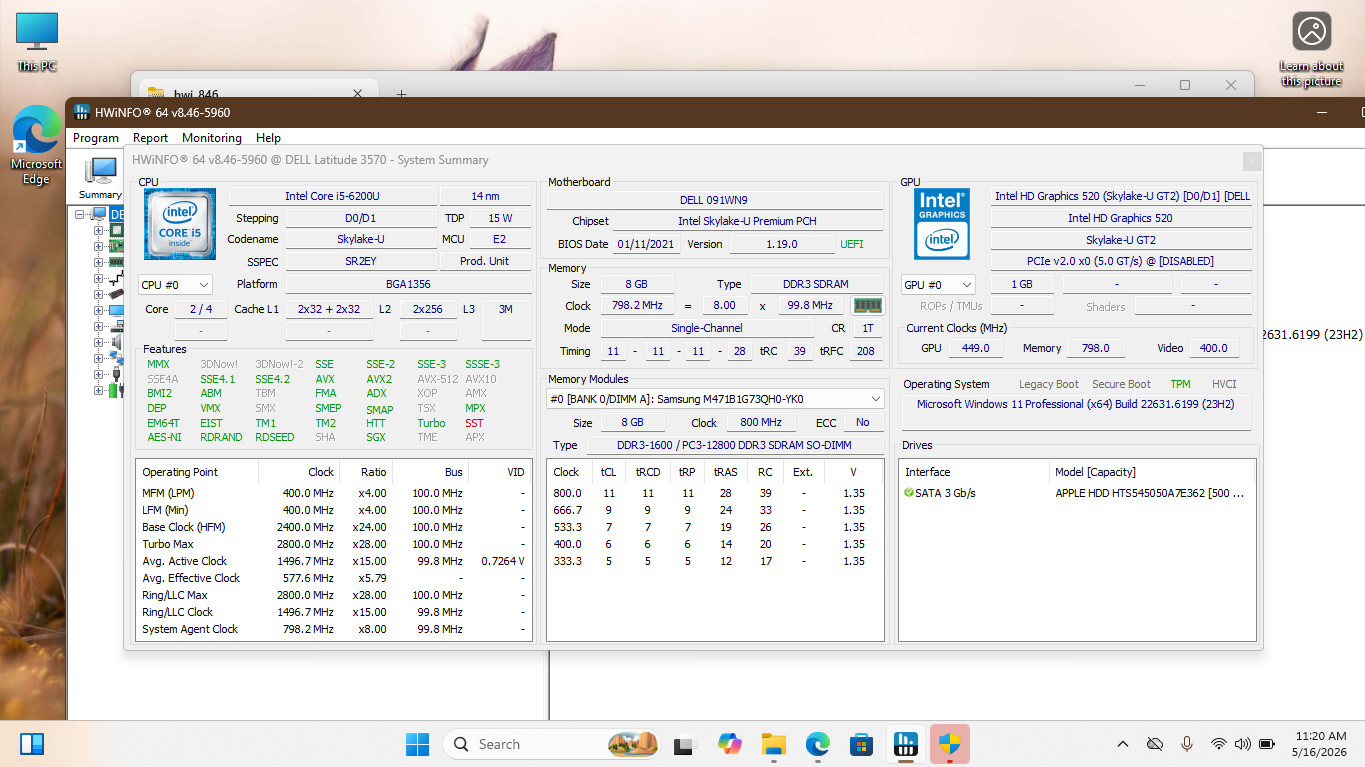1365x767 pixels.
Task: Open Learn about this picture icon
Action: 1311,49
